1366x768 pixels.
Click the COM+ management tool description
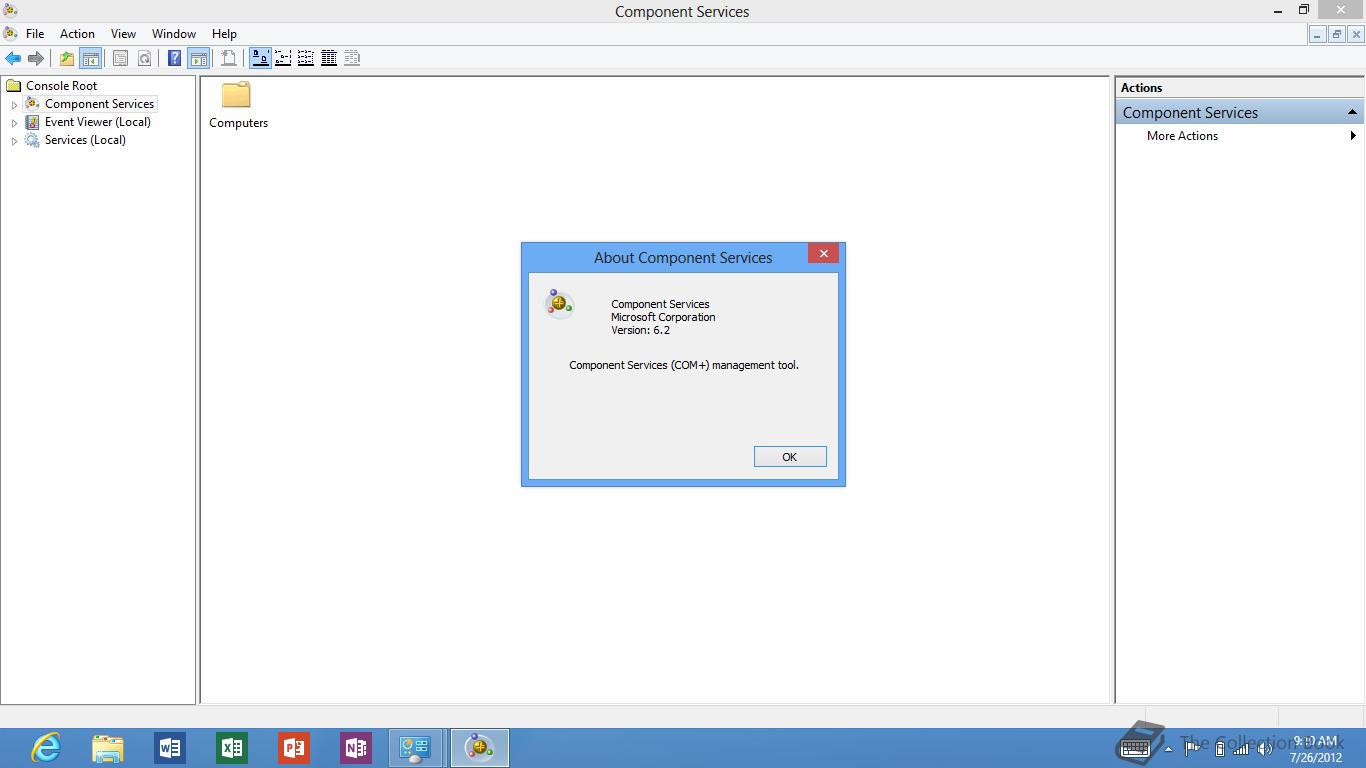684,365
